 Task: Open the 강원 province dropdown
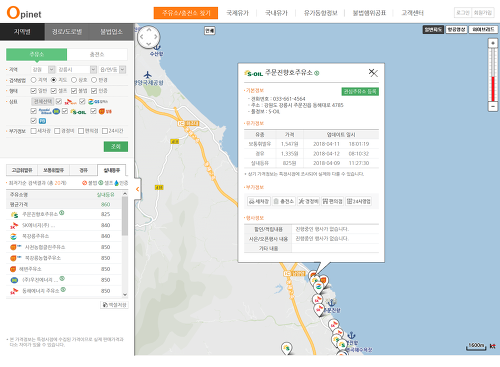(43, 69)
